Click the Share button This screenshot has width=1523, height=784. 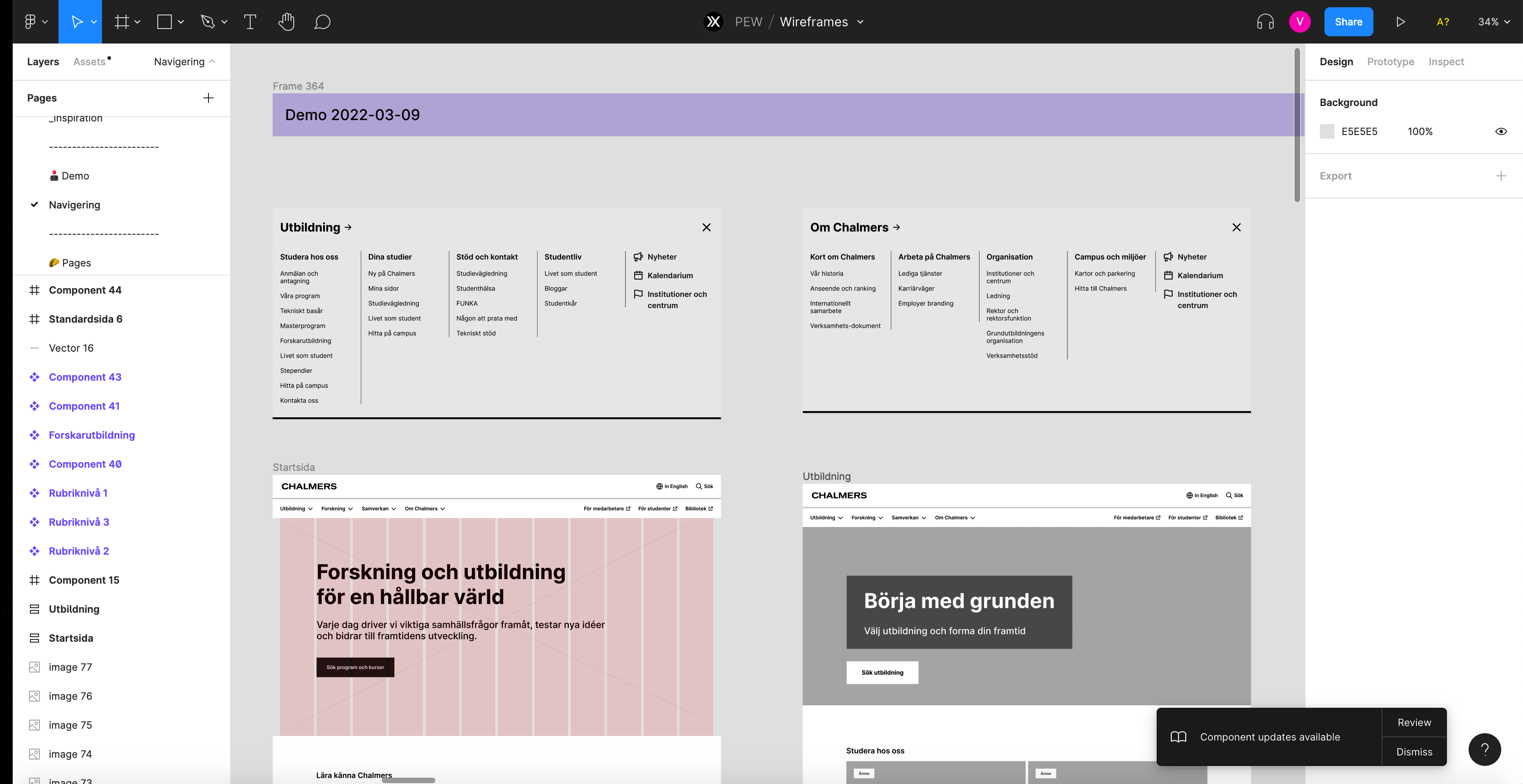pyautogui.click(x=1349, y=21)
